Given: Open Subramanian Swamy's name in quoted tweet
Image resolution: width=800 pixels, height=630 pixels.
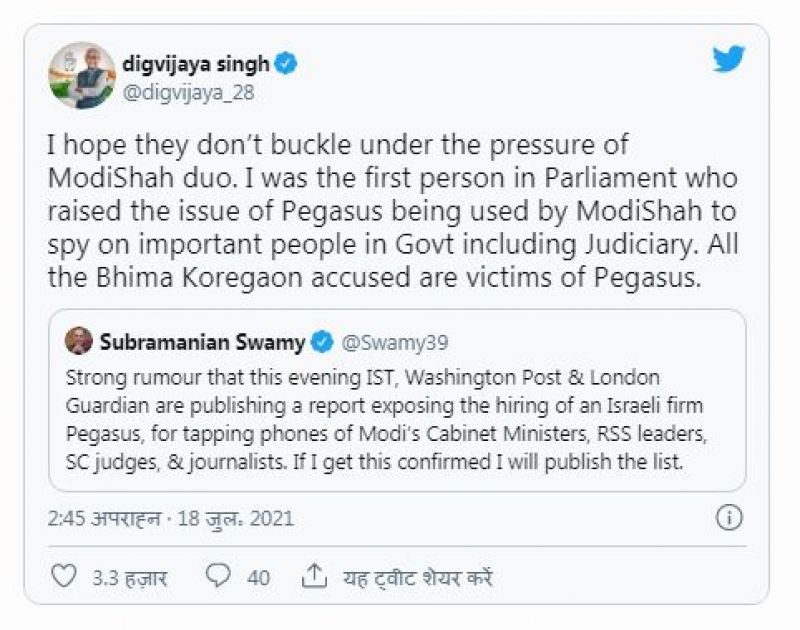Looking at the screenshot, I should 202,342.
